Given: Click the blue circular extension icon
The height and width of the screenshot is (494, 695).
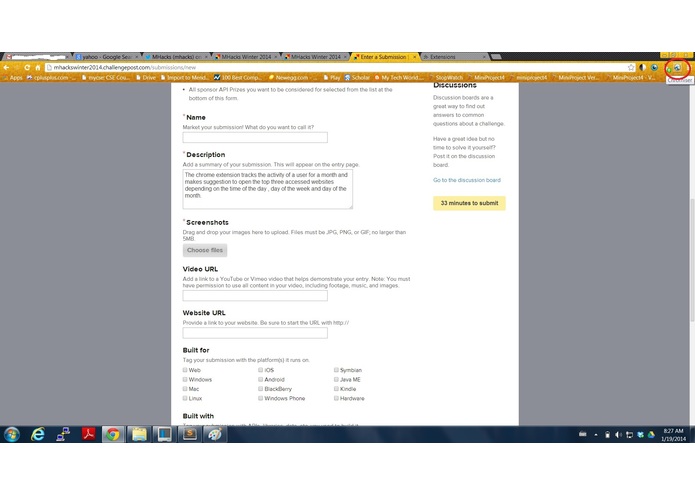Looking at the screenshot, I should (654, 67).
